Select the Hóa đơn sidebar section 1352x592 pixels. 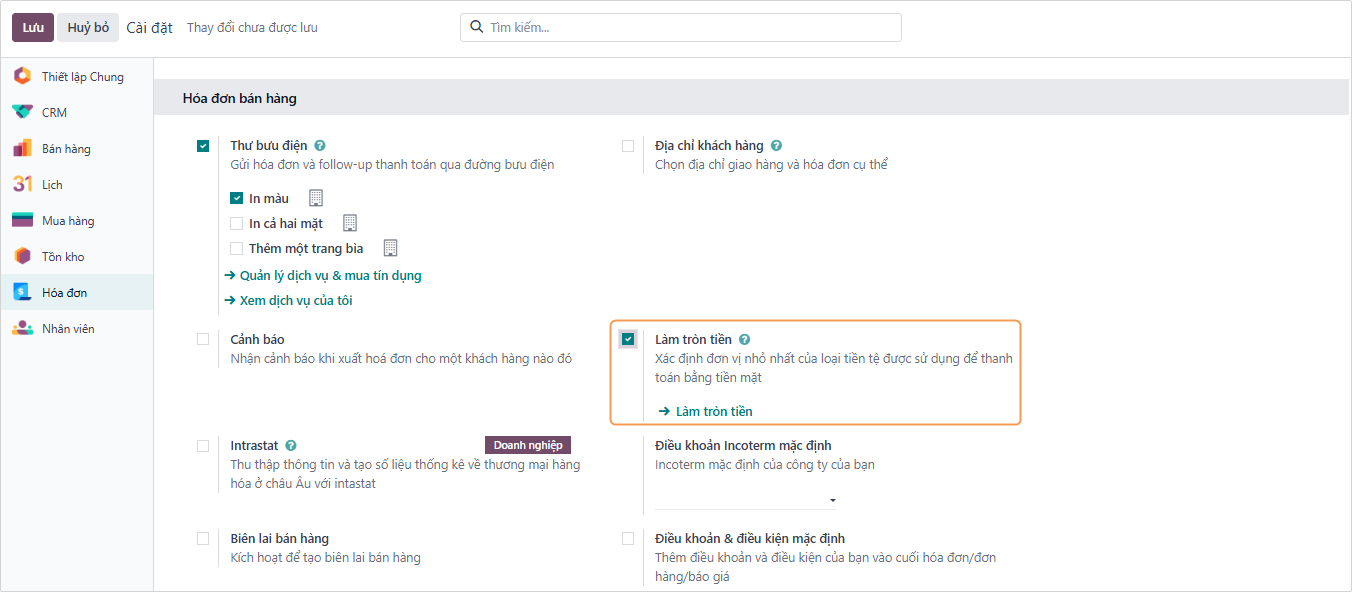[x=64, y=292]
